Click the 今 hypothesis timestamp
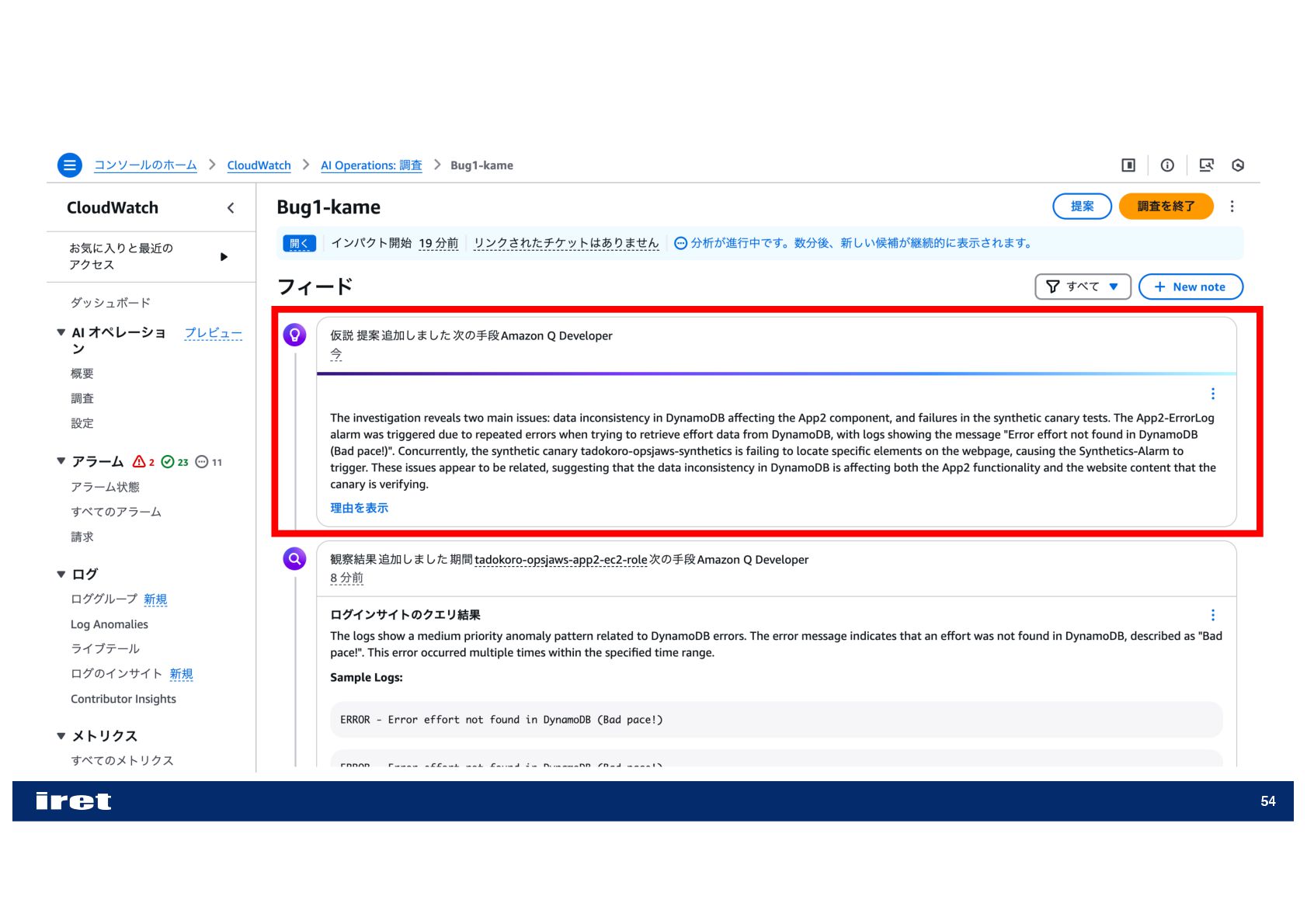This screenshot has width=1307, height=924. [336, 355]
